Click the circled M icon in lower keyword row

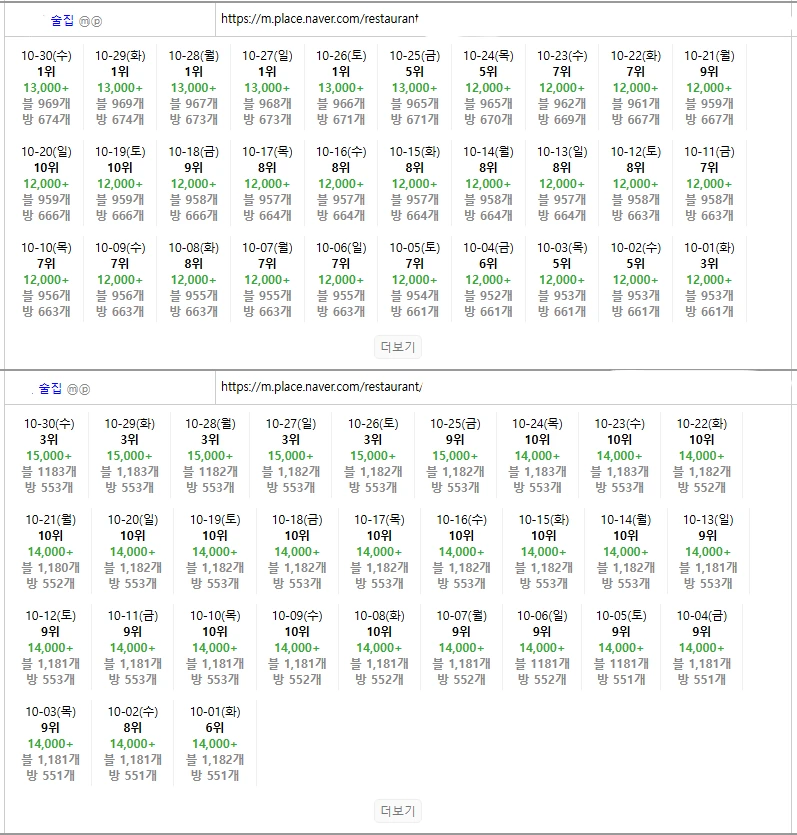[x=72, y=389]
